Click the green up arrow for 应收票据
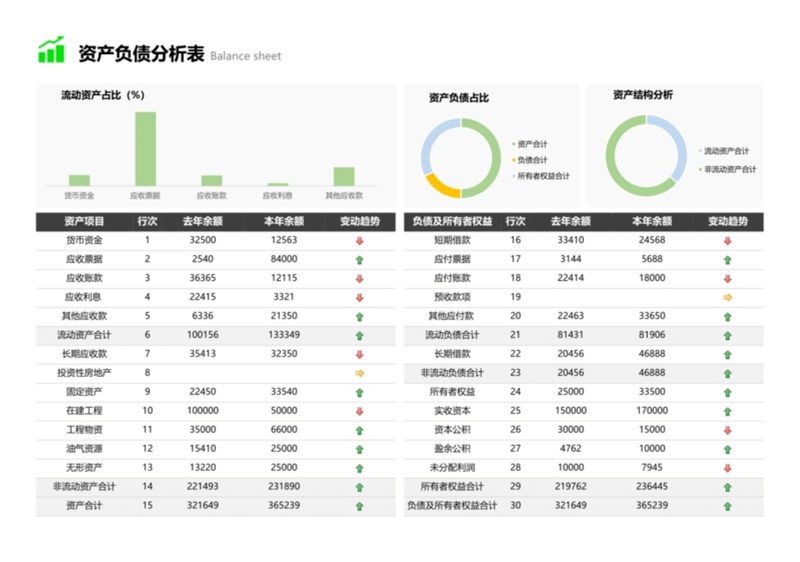Screen dimensions: 800x562 coord(359,260)
